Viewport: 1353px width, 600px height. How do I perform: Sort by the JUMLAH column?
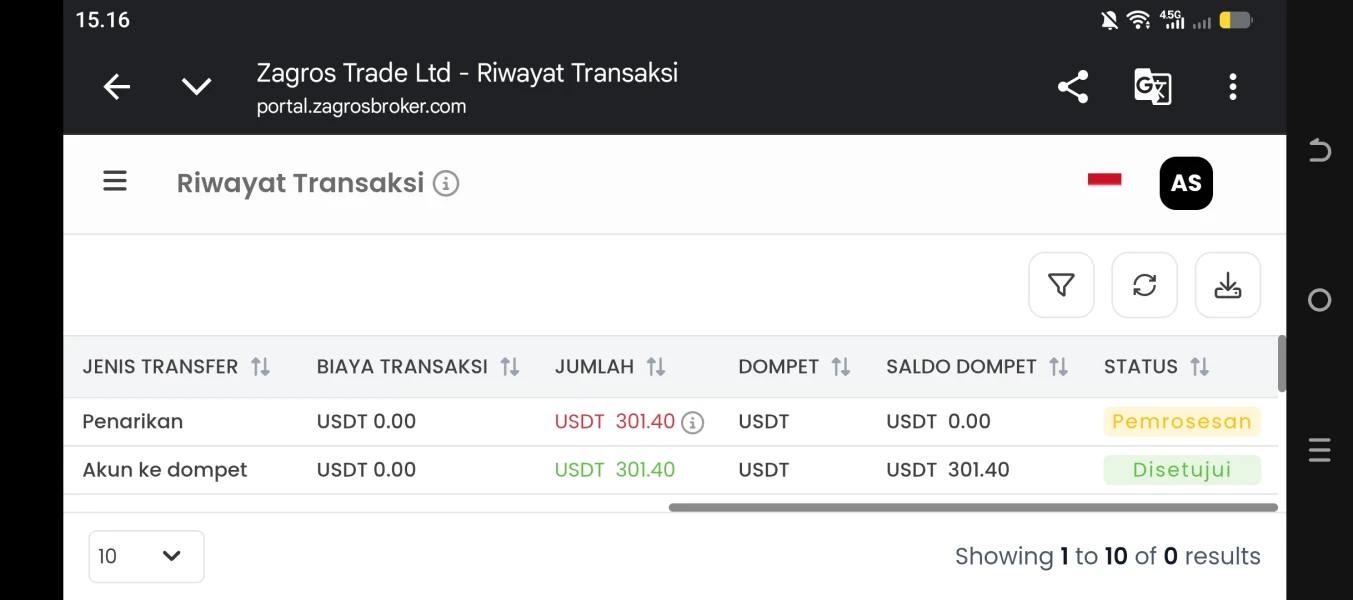(x=610, y=367)
